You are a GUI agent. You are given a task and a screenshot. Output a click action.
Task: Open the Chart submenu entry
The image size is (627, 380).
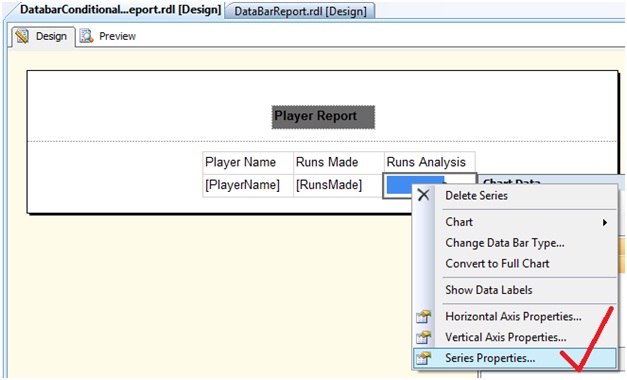tap(515, 222)
